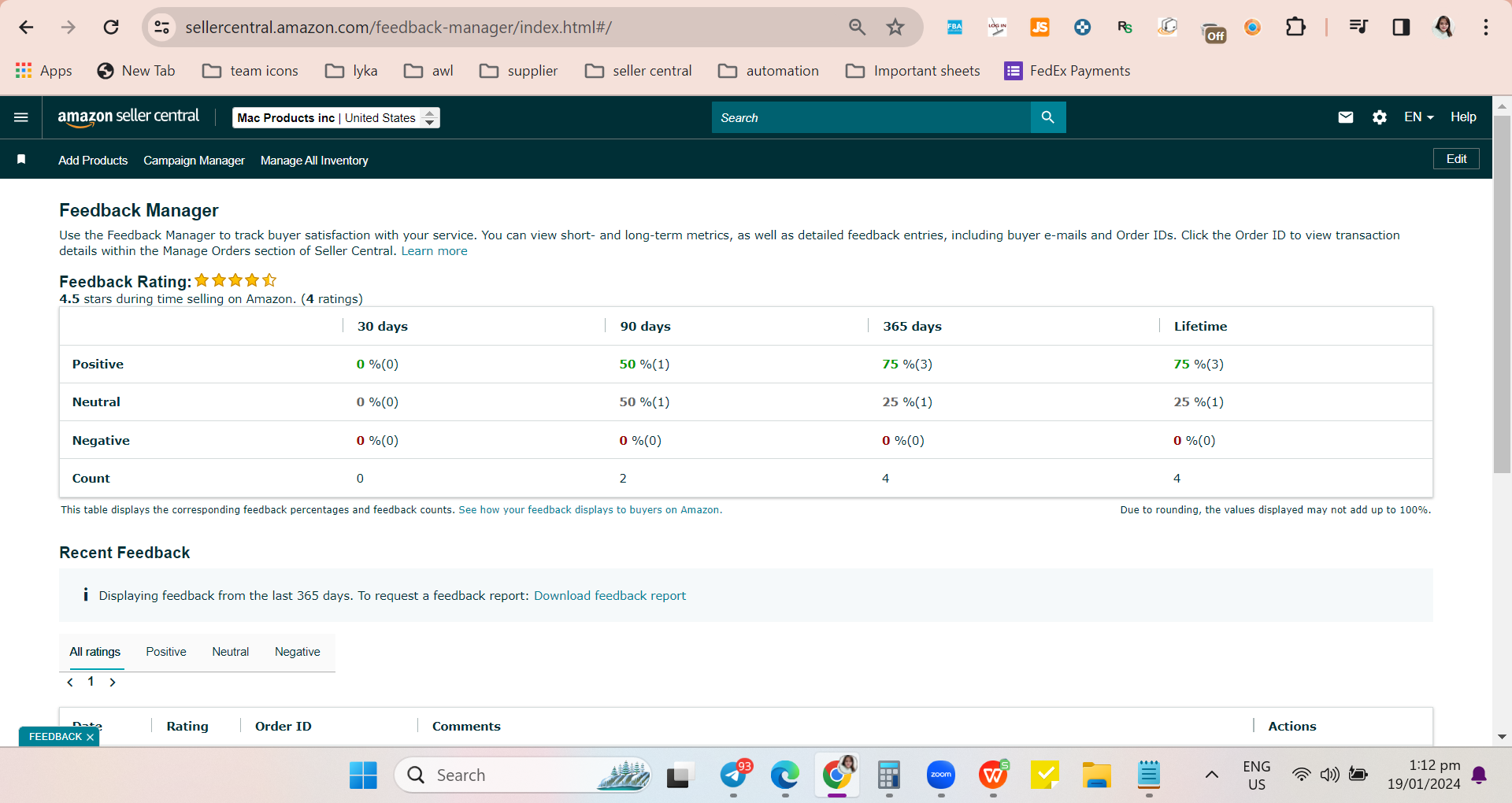Viewport: 1512px width, 803px height.
Task: Switch to Neutral feedback tab
Action: [230, 652]
